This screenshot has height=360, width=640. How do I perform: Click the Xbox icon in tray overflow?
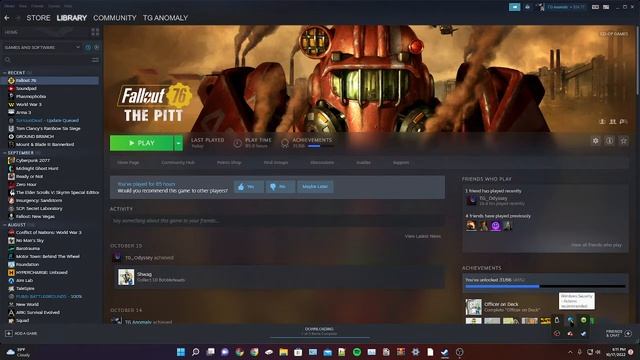point(584,320)
